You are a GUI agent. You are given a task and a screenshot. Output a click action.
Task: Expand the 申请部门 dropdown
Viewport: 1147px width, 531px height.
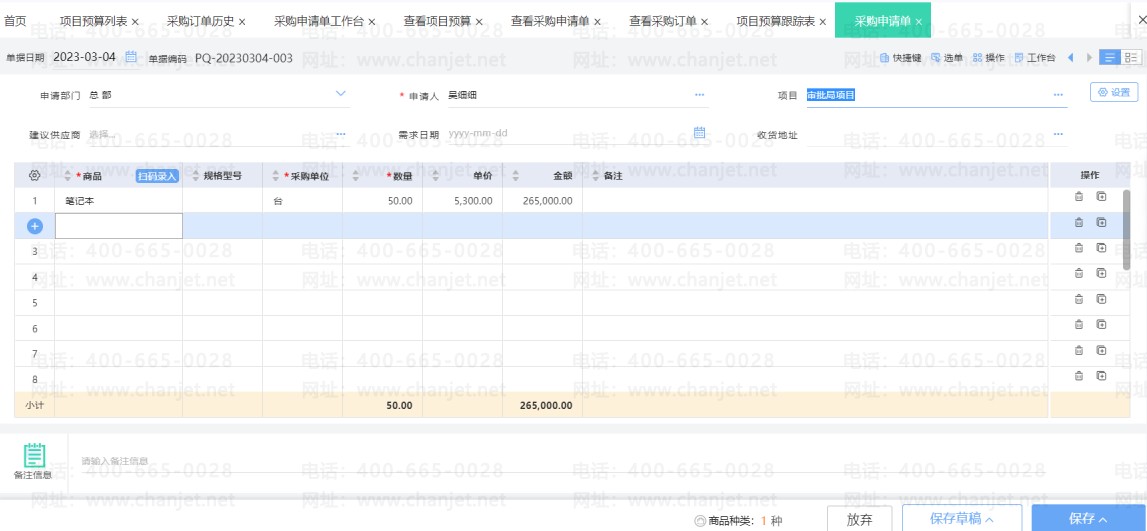340,95
